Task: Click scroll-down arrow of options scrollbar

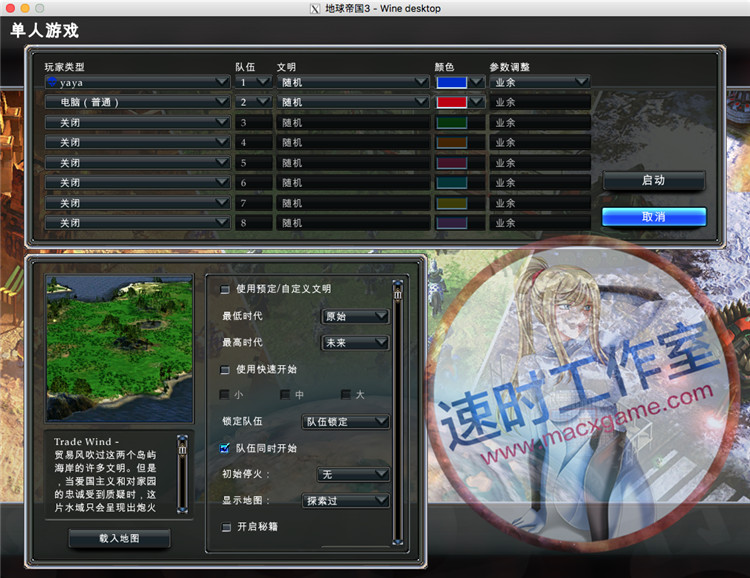Action: click(397, 541)
